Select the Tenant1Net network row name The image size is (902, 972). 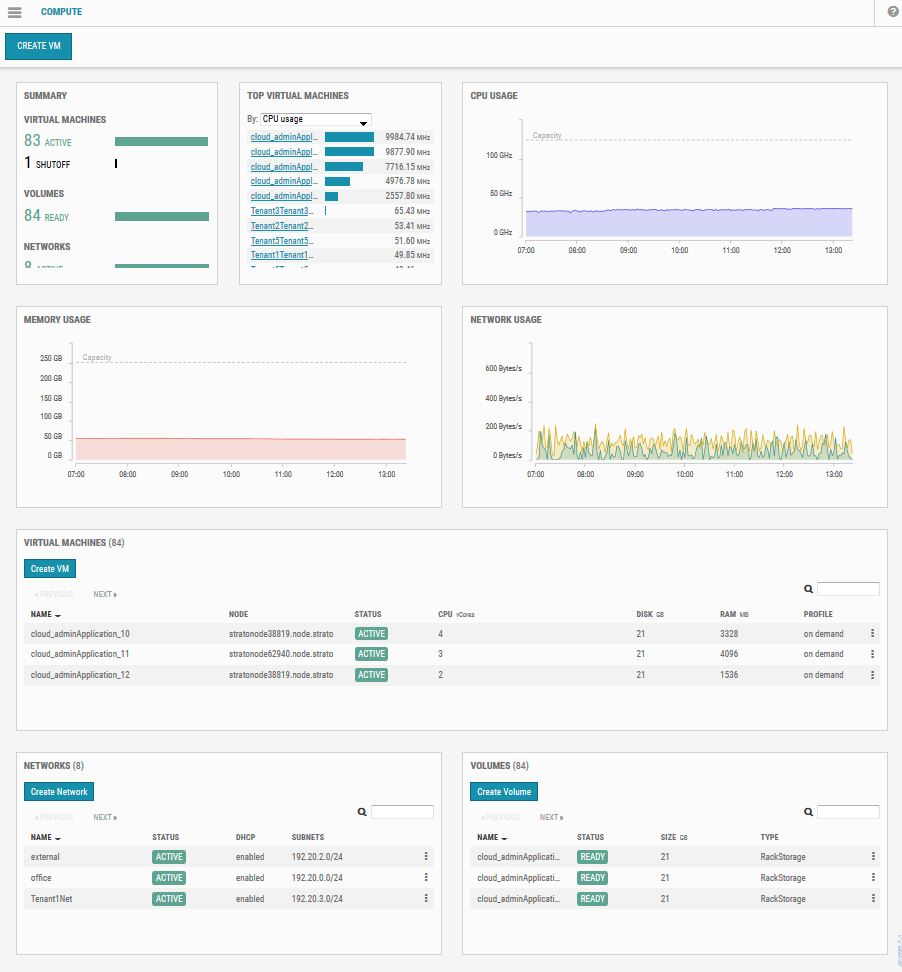51,898
